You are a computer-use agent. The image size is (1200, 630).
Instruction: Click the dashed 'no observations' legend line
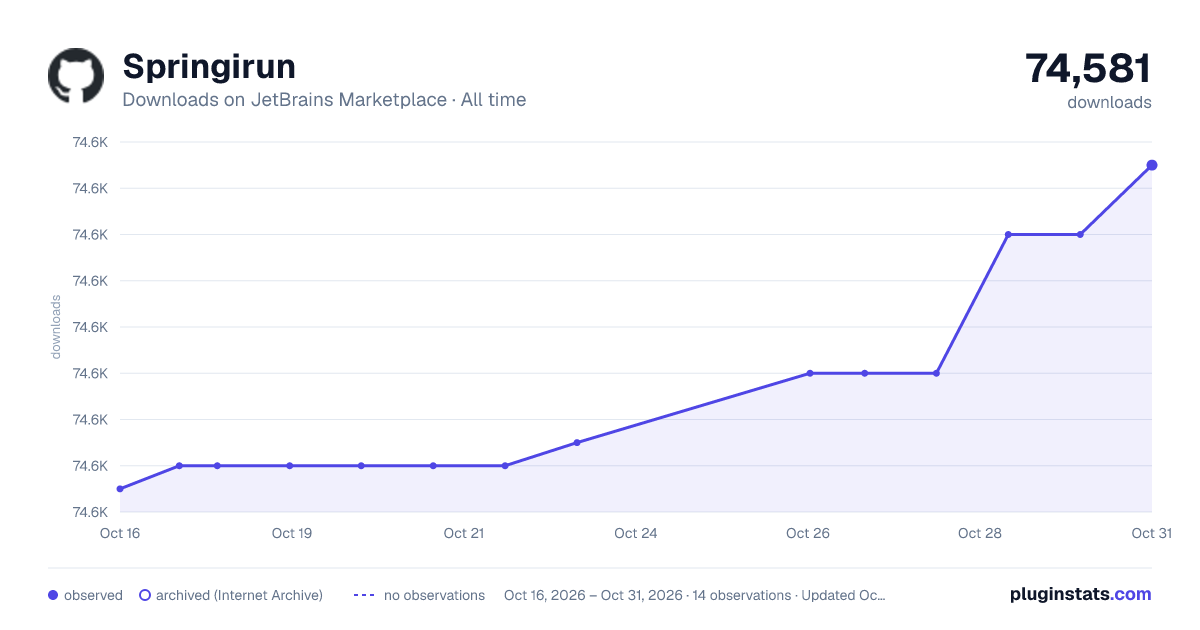point(364,595)
